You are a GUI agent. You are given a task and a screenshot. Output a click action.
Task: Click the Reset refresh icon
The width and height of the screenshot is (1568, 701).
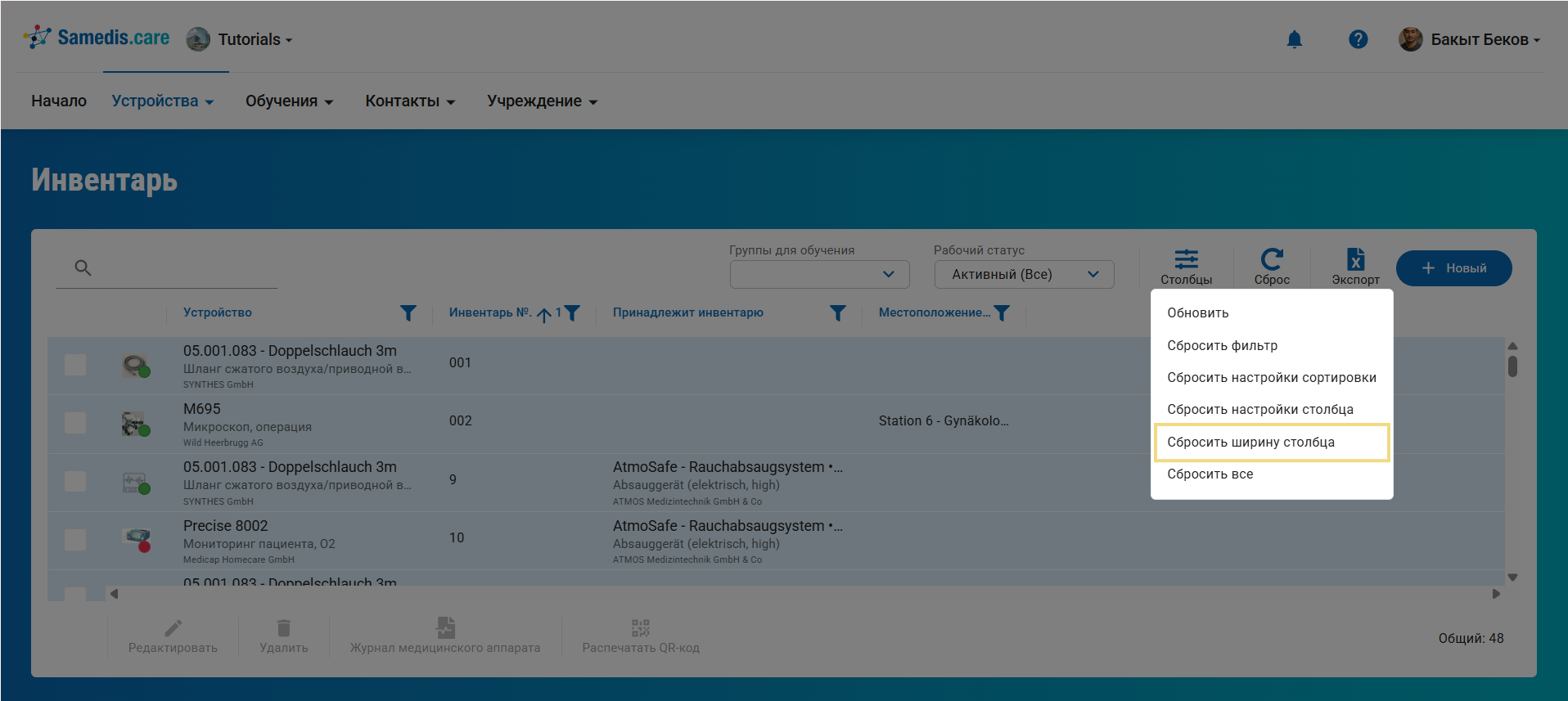coord(1272,260)
